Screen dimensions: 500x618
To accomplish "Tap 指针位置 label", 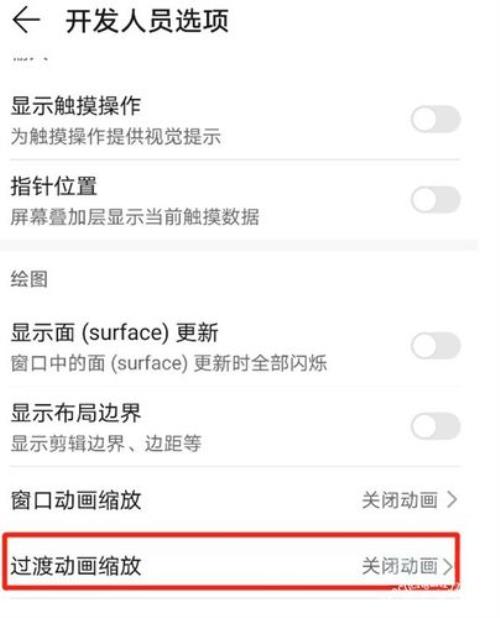I will coord(54,186).
